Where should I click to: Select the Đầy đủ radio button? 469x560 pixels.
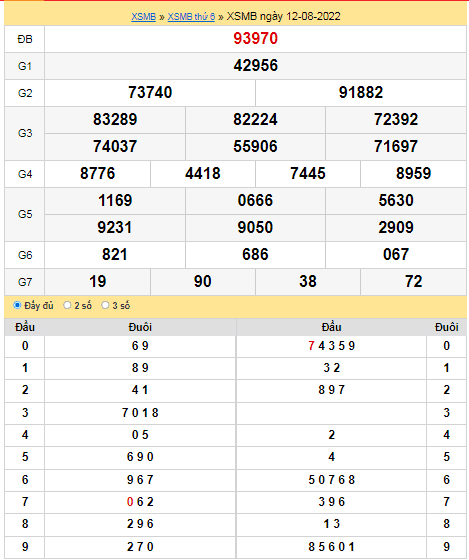click(17, 305)
